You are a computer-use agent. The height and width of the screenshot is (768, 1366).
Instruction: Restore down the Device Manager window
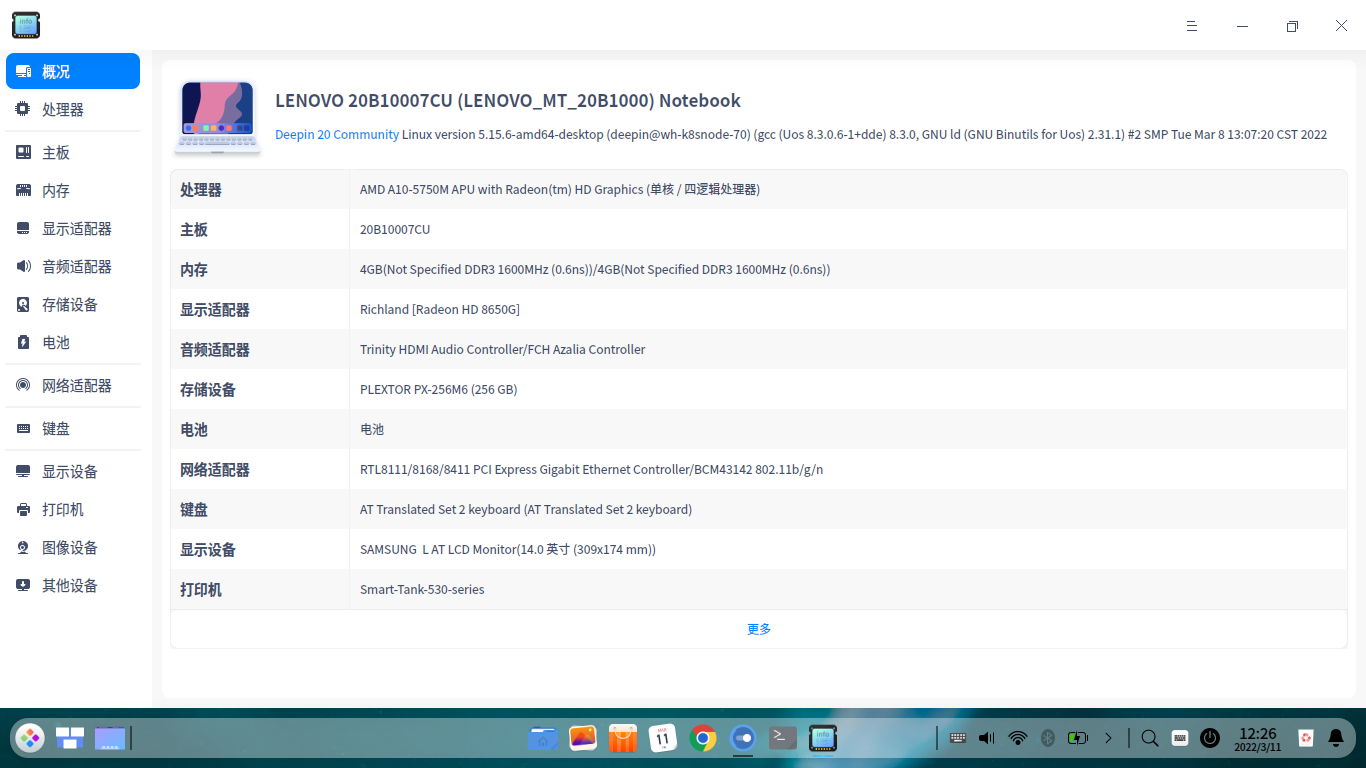coord(1292,26)
